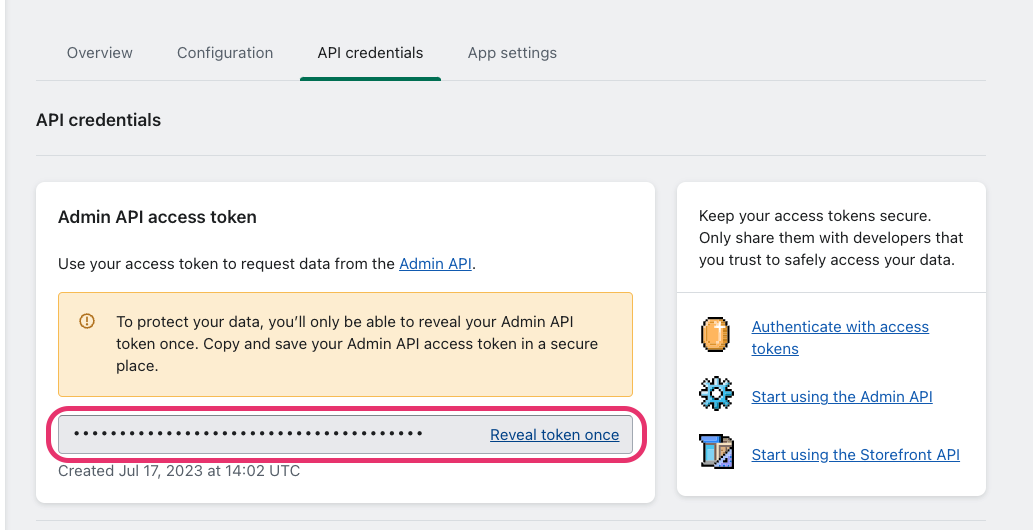Open Start using the Storefront API link
This screenshot has height=530, width=1033.
pyautogui.click(x=855, y=455)
